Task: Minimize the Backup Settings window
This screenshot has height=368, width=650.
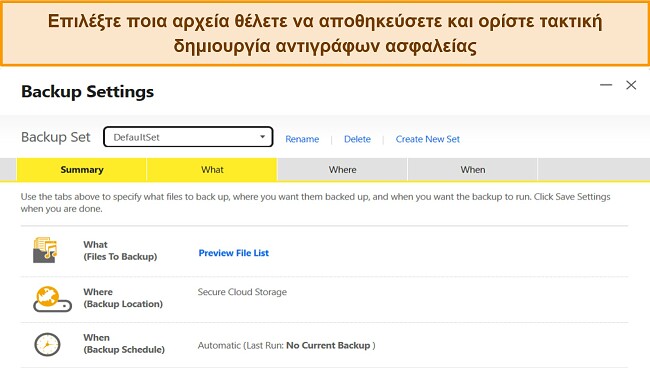Action: click(x=606, y=85)
